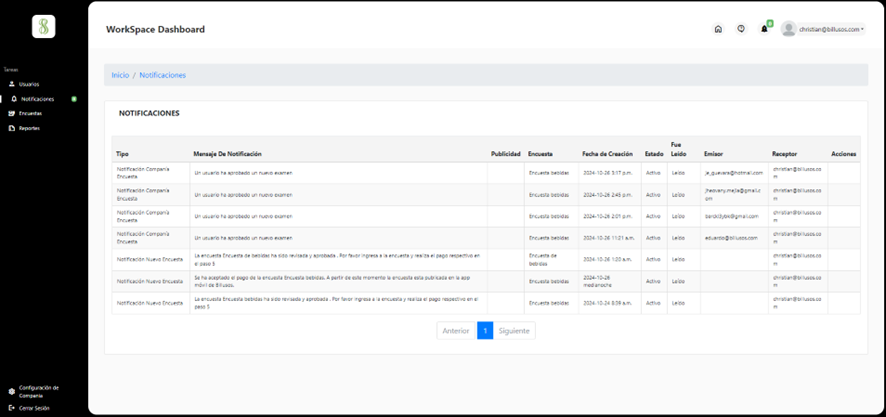
Task: Click the Encuestas sidebar icon
Action: tap(12, 113)
